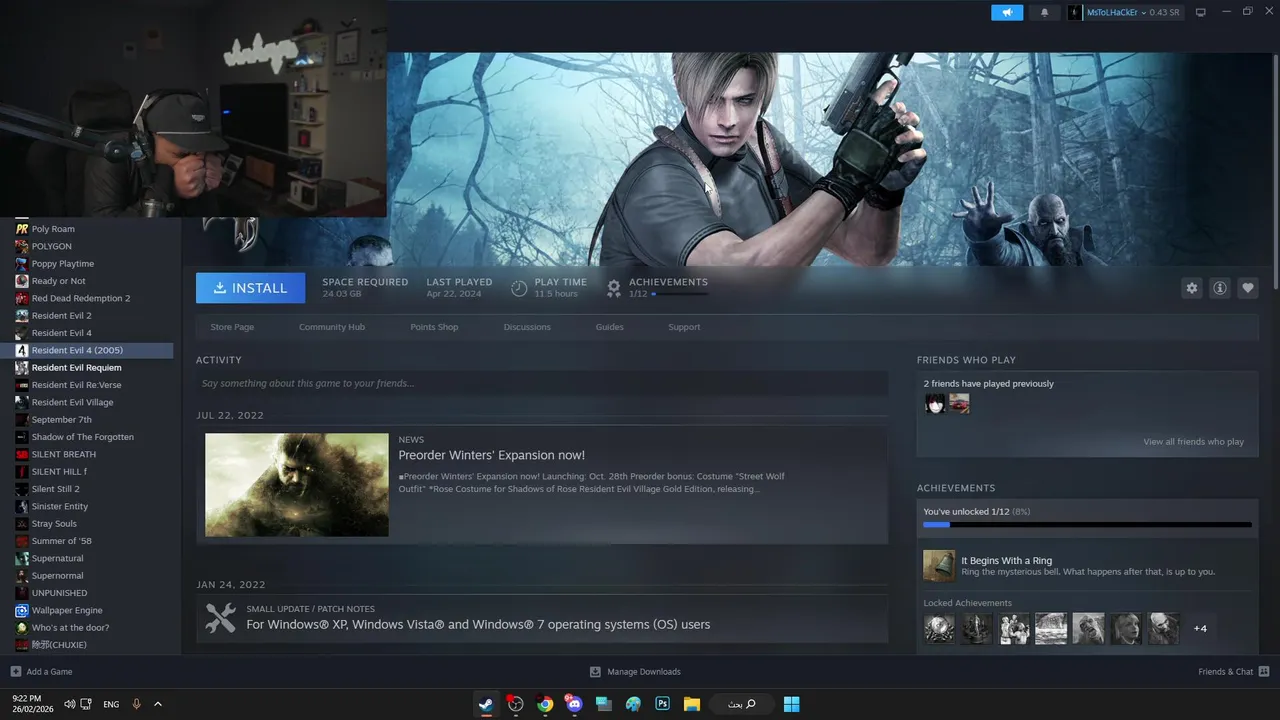Open the Guides tab
This screenshot has width=1280, height=720.
[x=609, y=327]
